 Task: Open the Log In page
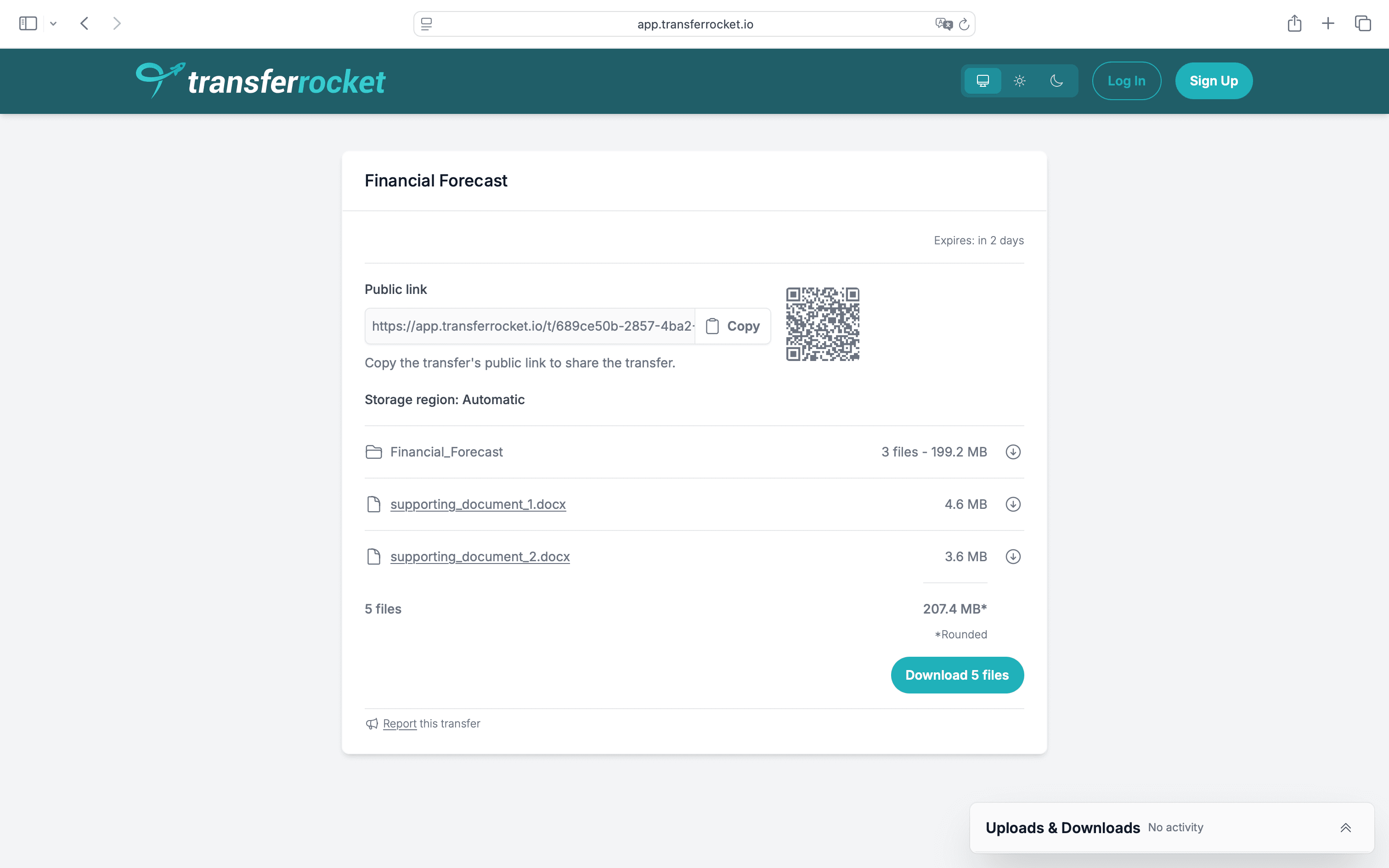(x=1126, y=80)
